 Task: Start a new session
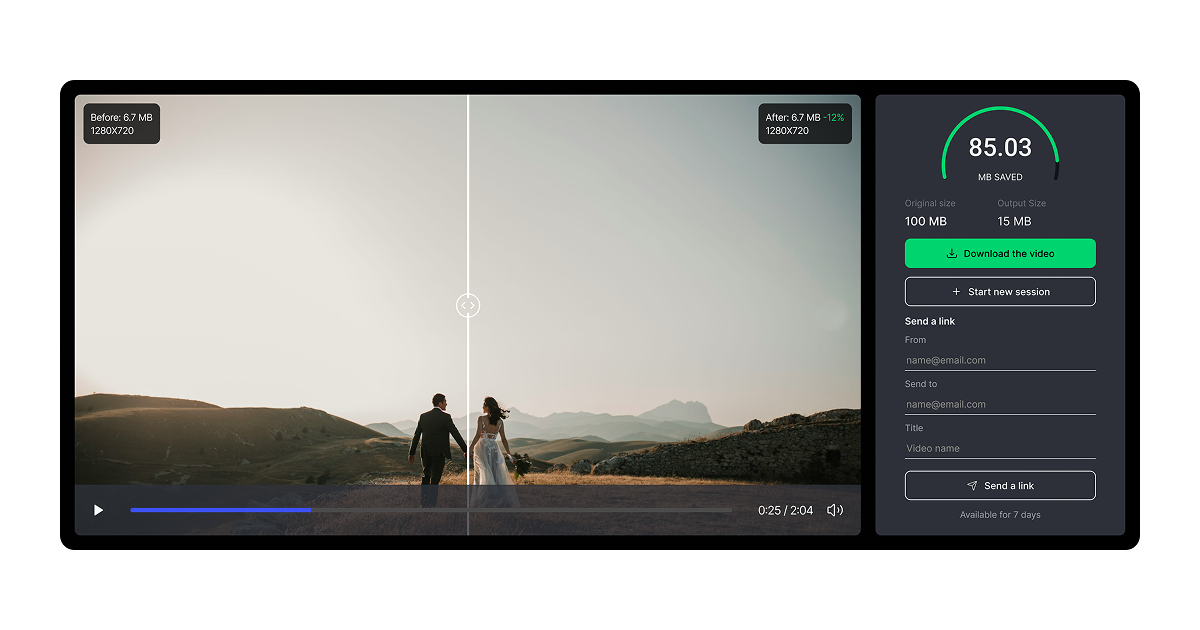tap(1000, 291)
